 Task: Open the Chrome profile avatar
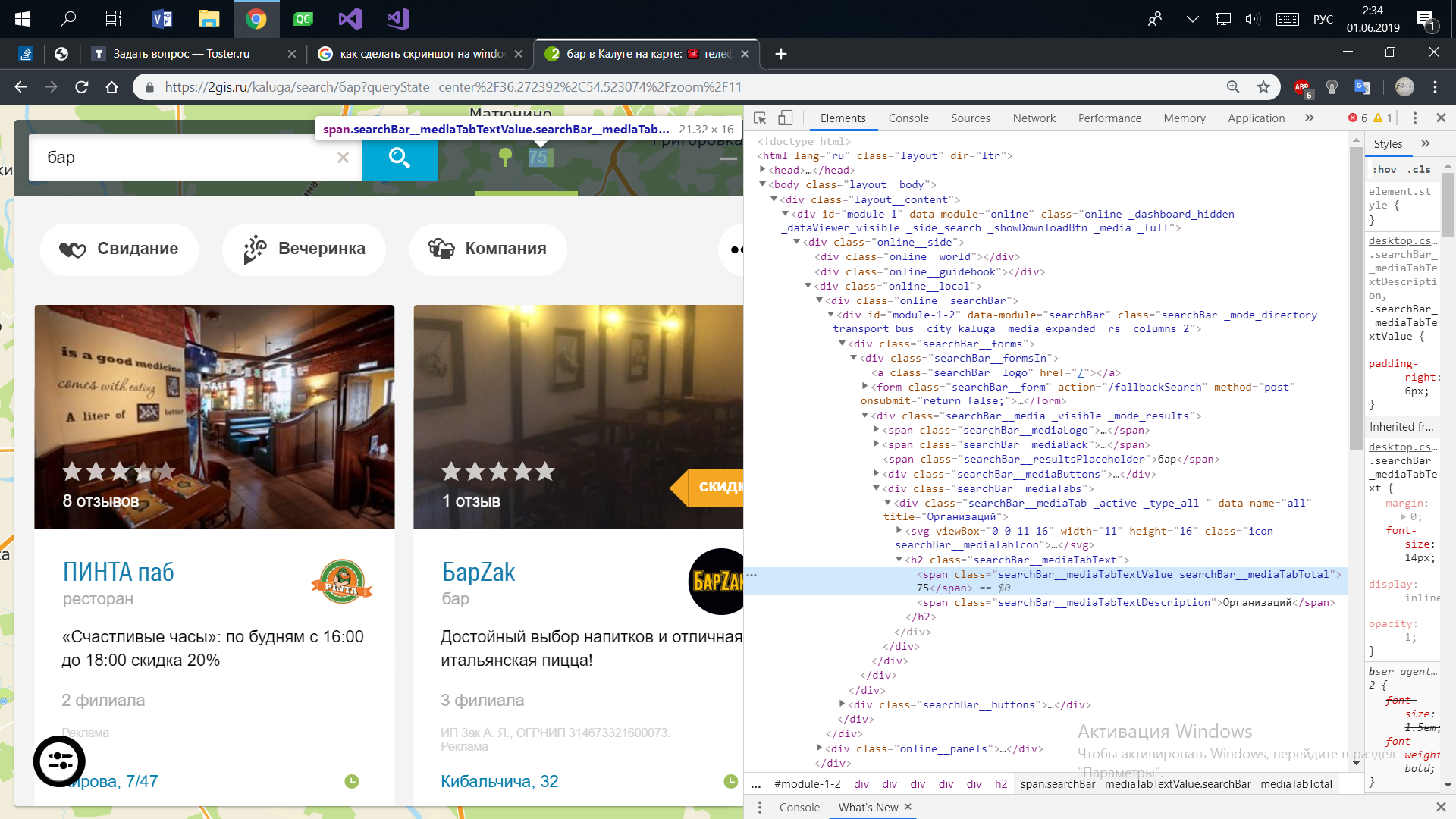point(1404,87)
